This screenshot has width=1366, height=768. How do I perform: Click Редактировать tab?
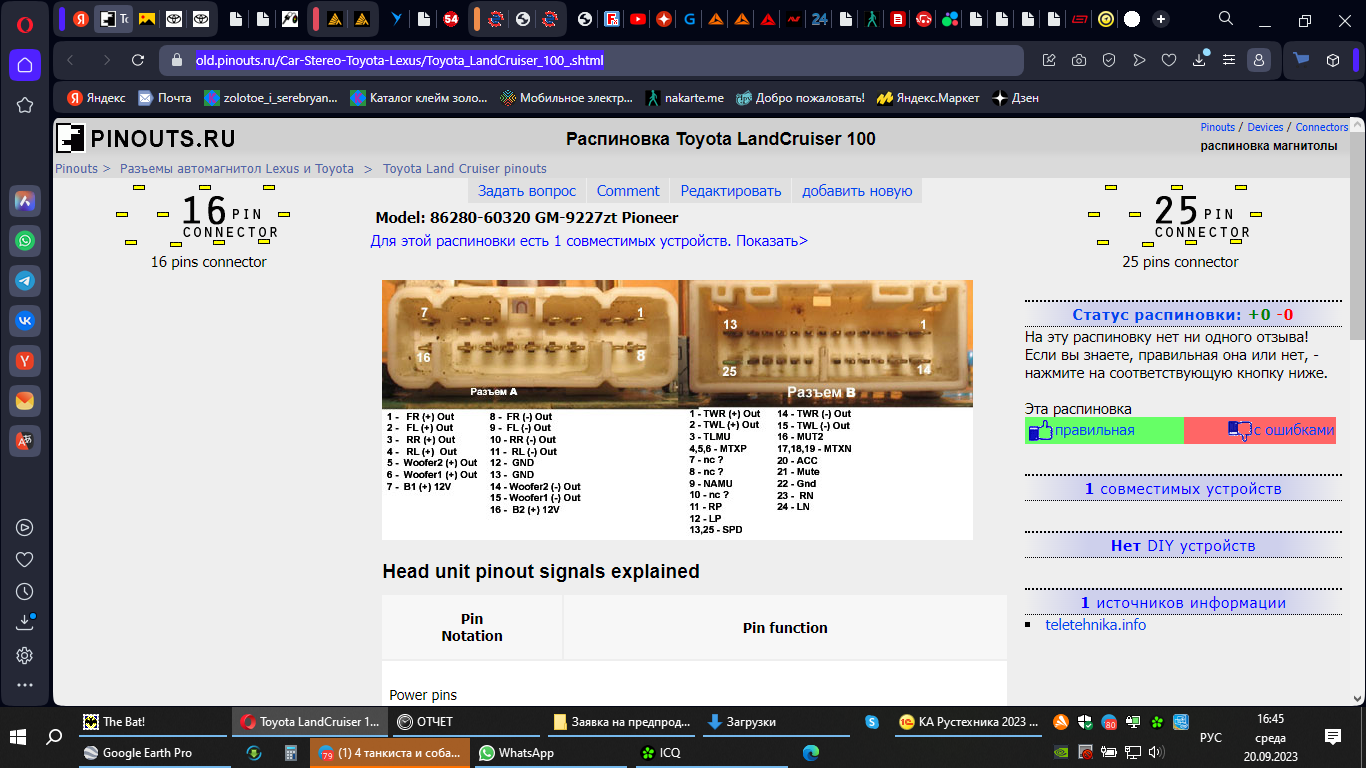(731, 191)
